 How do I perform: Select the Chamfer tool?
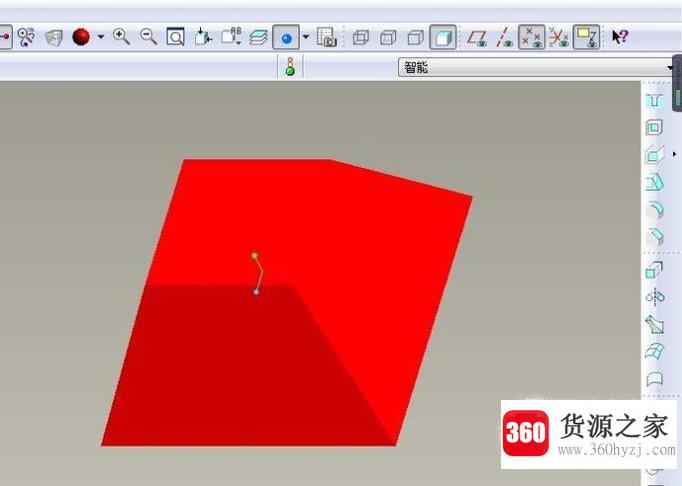pyautogui.click(x=655, y=237)
